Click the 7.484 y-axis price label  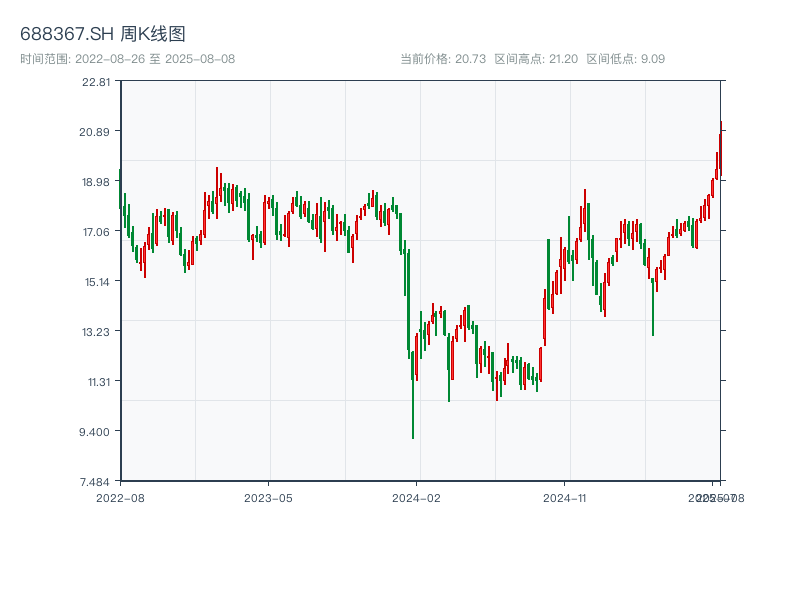point(97,481)
